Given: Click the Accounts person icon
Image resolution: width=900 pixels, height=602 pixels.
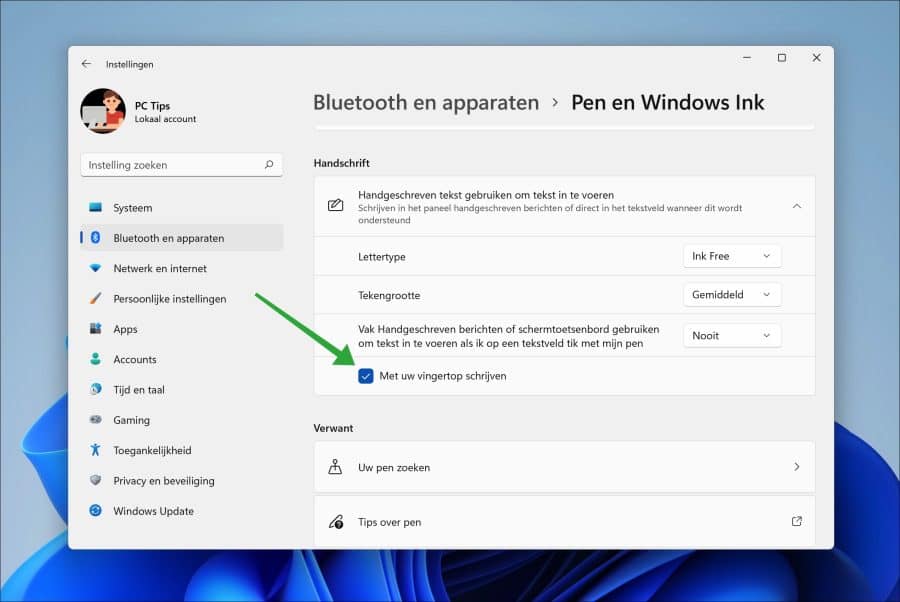Looking at the screenshot, I should [x=95, y=359].
